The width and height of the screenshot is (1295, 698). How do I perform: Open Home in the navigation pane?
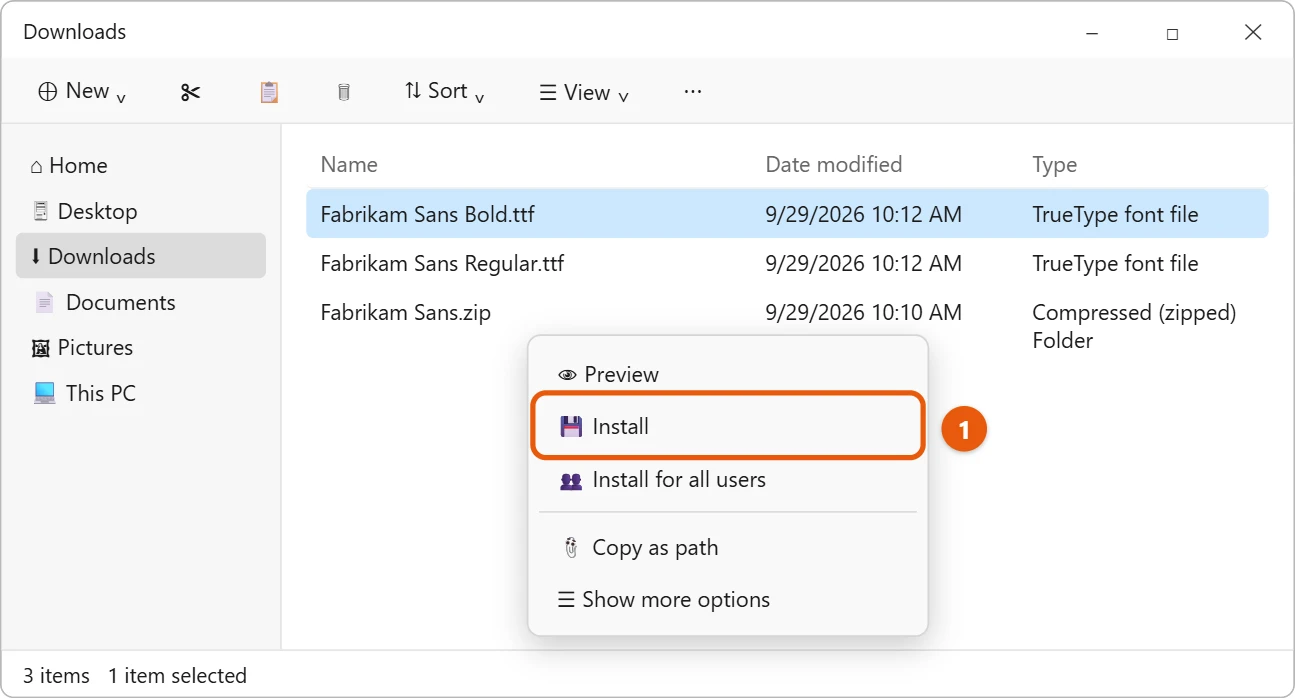coord(141,166)
